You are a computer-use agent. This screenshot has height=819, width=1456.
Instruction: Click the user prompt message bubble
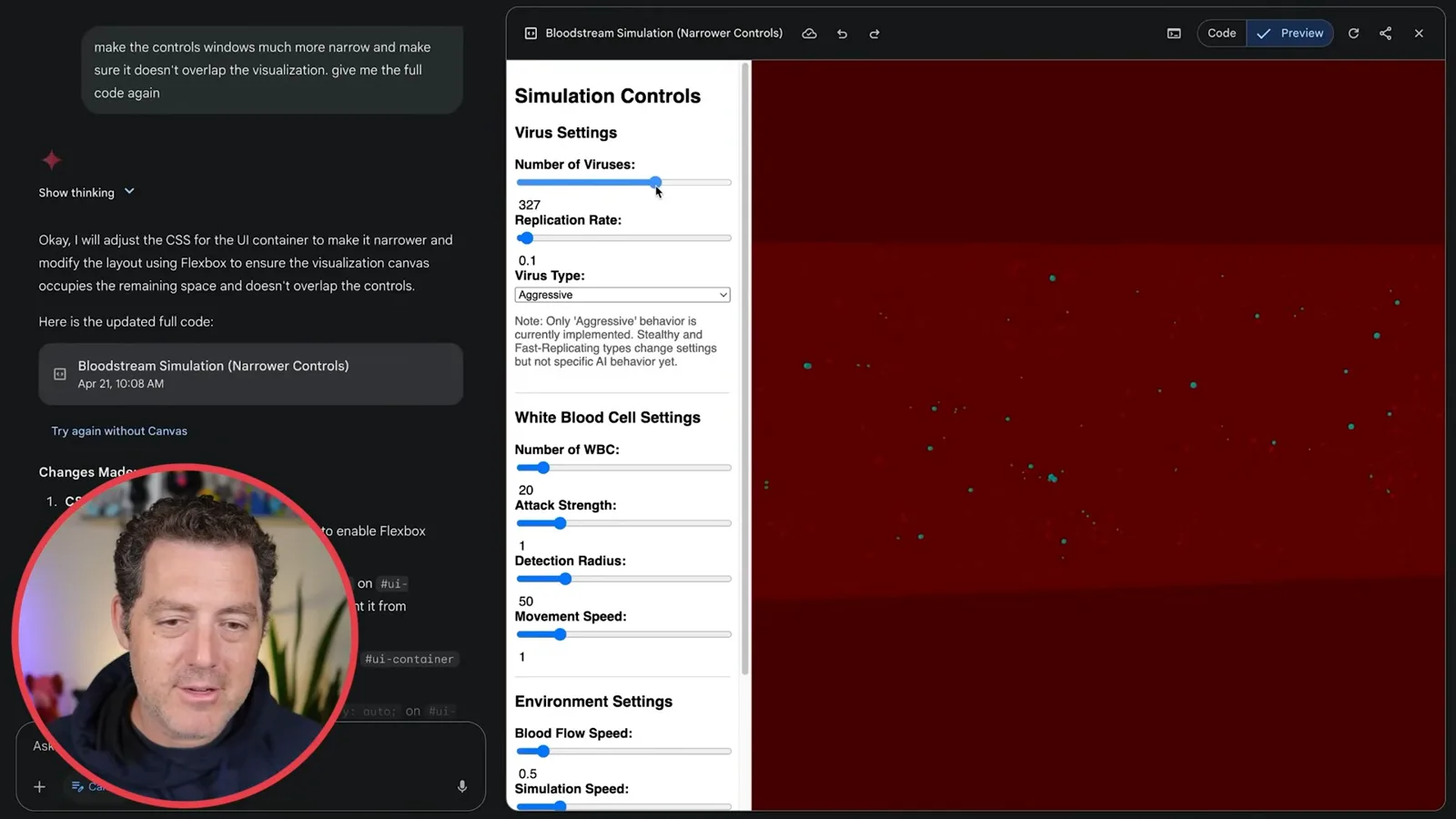272,70
